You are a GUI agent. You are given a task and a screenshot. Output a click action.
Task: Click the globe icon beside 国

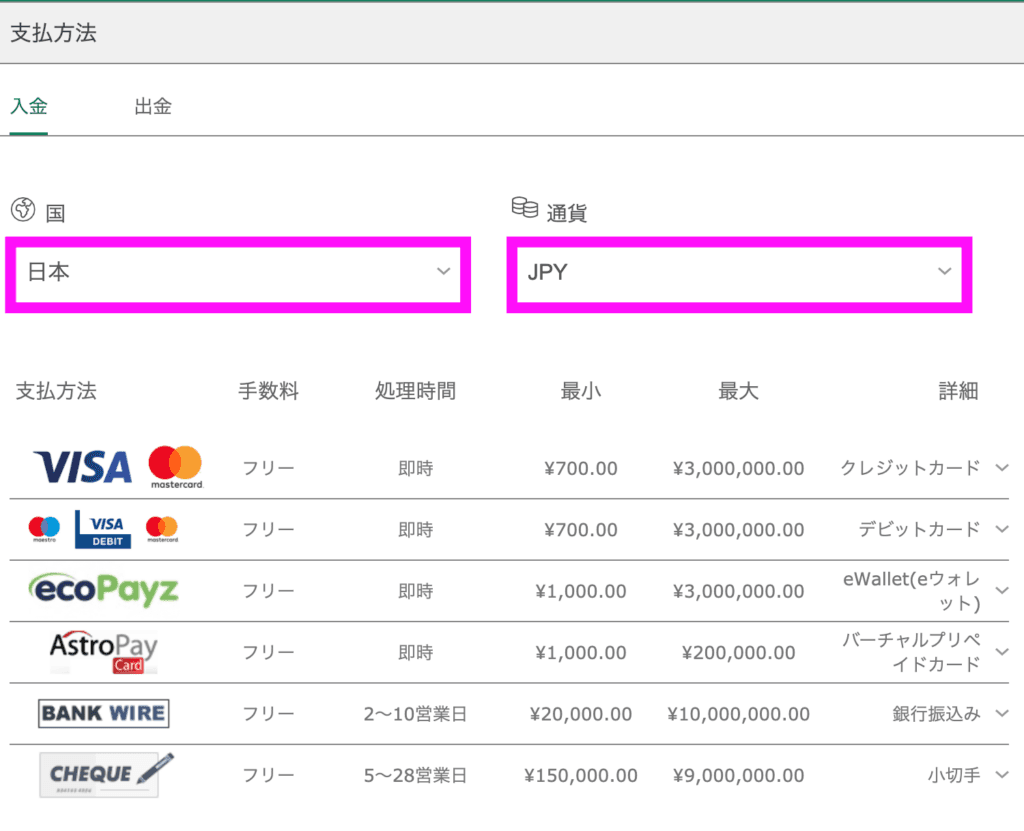(x=23, y=210)
